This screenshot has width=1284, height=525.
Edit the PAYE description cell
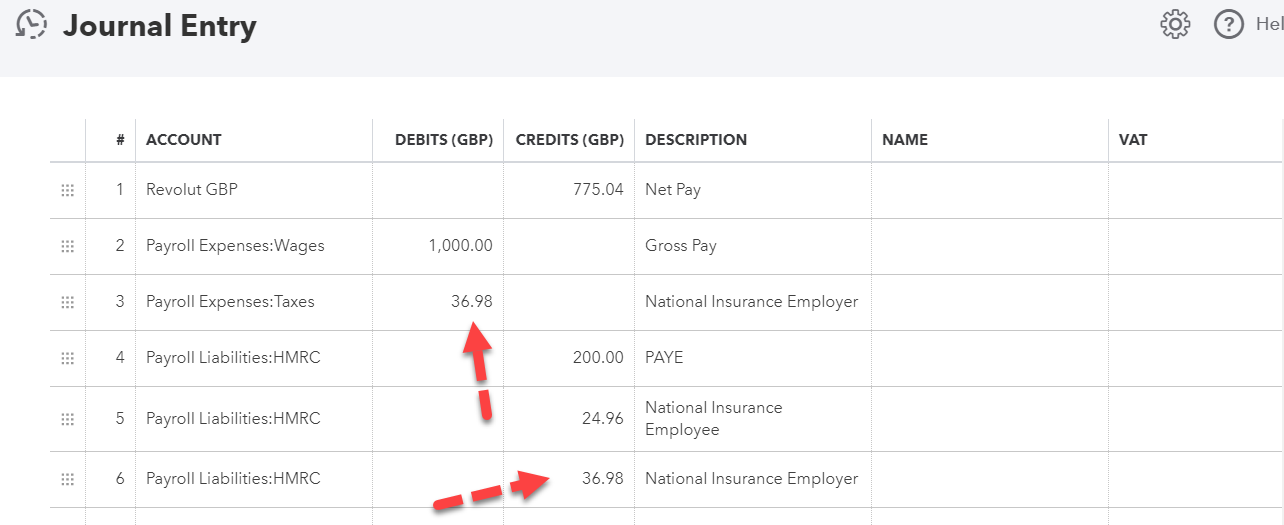[752, 358]
